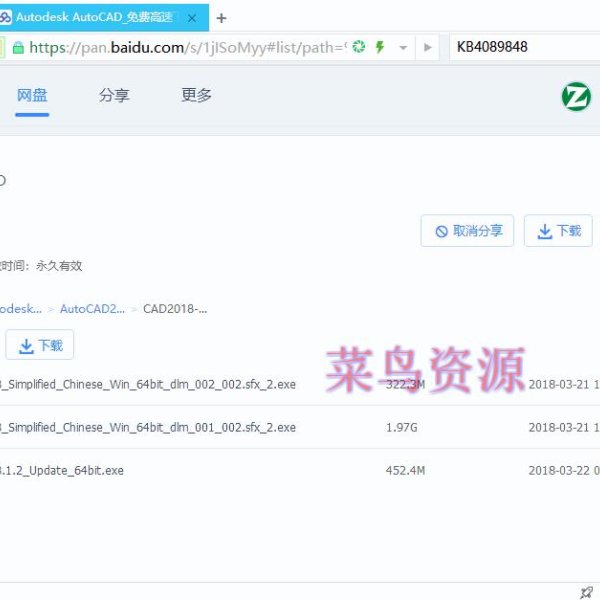The image size is (600, 600).
Task: Click the Baidu cloud favicon on the tab
Action: (6, 17)
